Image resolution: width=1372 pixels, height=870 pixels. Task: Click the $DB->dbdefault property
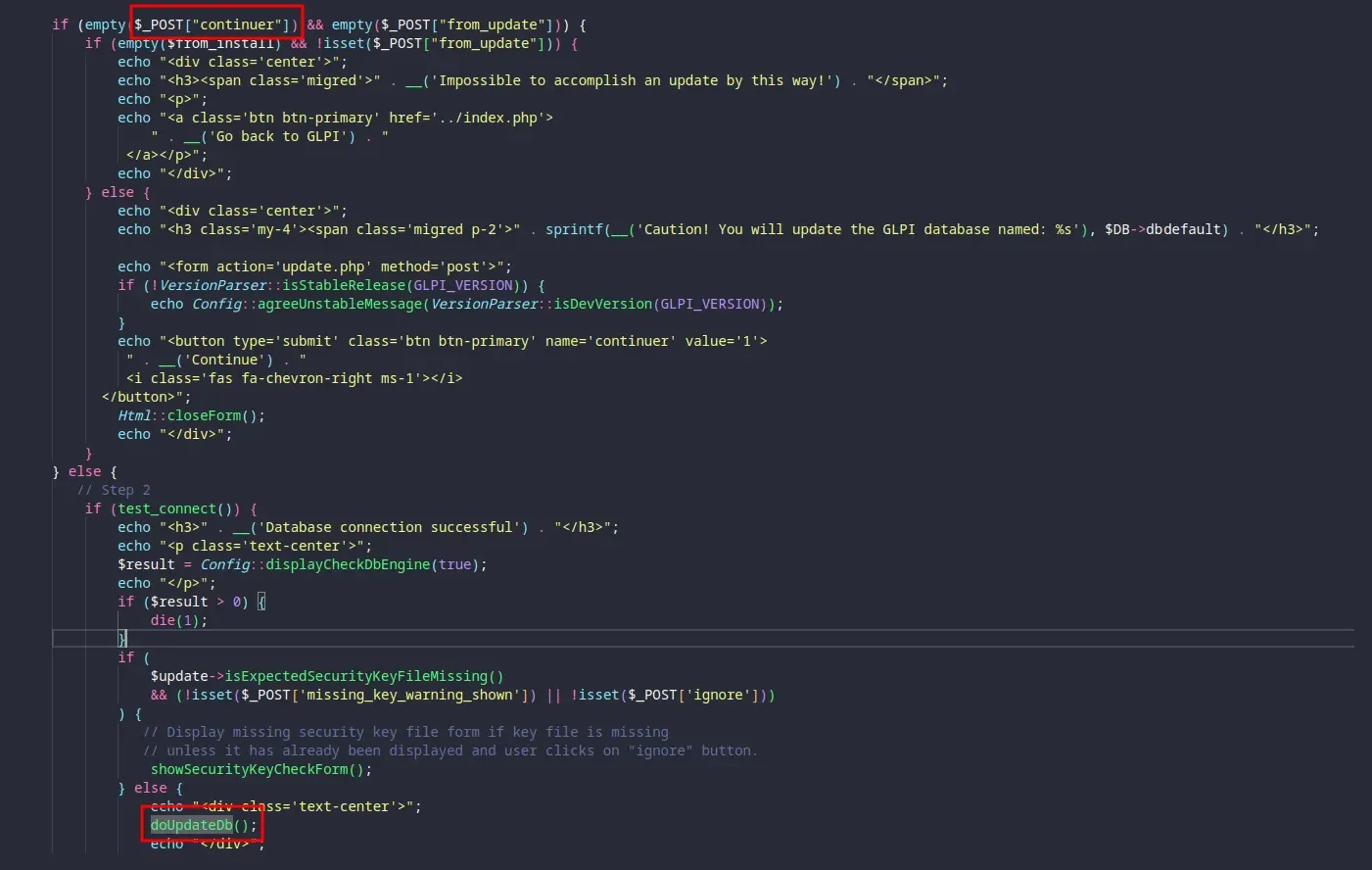click(x=1162, y=229)
